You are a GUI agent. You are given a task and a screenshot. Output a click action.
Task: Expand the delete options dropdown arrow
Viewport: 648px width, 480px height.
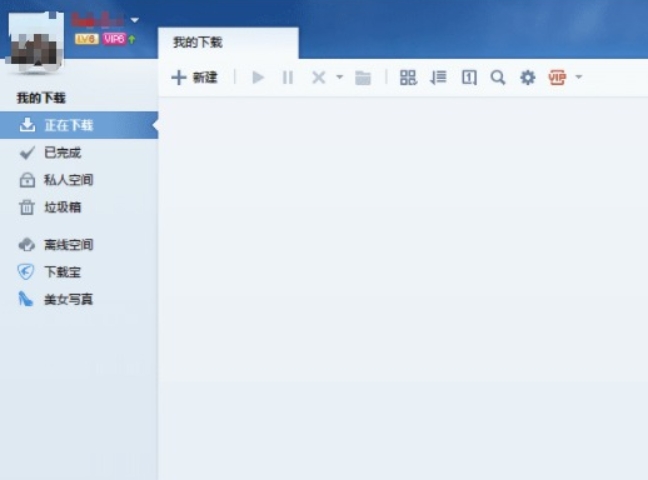(339, 77)
